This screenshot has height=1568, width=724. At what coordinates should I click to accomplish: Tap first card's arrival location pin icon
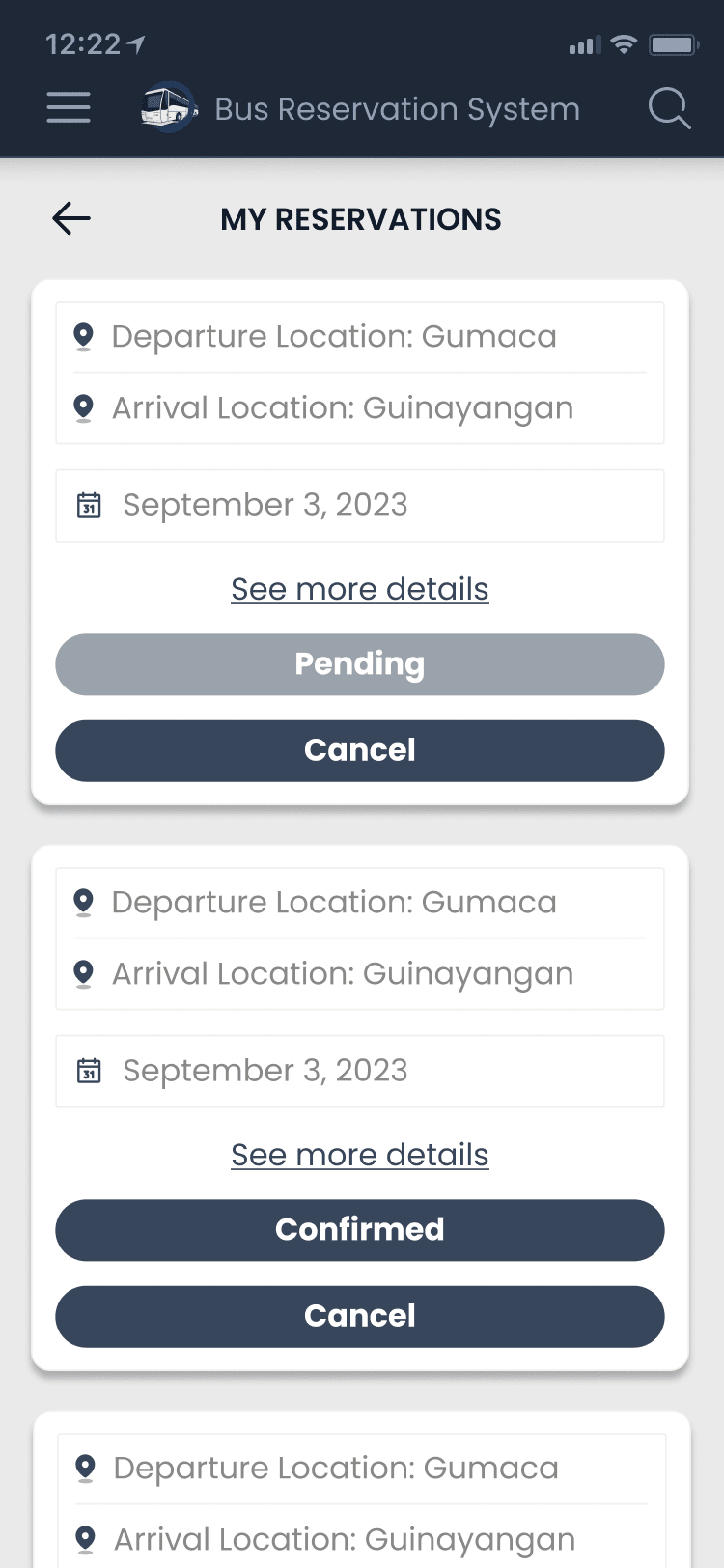point(84,408)
